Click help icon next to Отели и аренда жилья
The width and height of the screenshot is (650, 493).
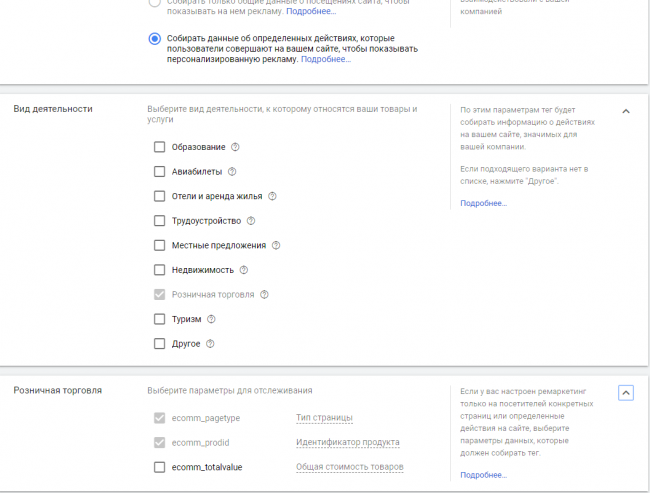point(272,196)
